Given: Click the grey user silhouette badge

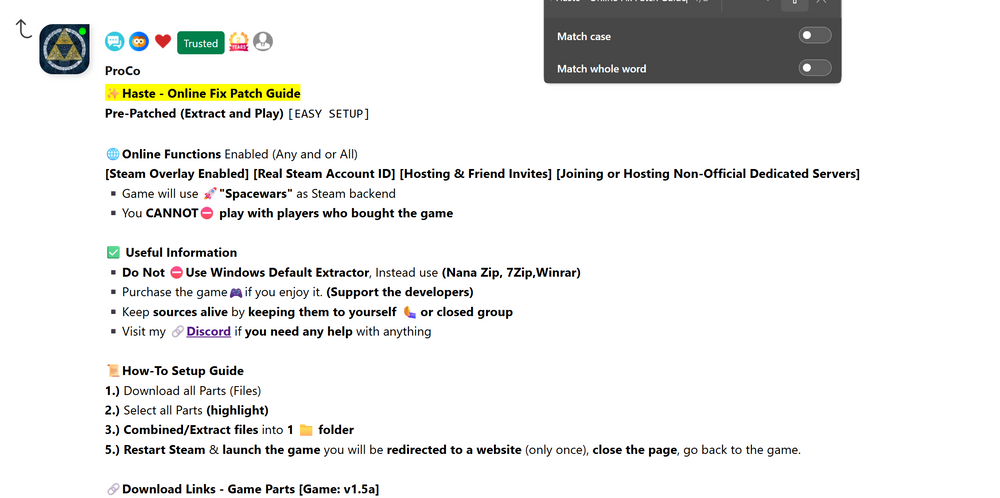Looking at the screenshot, I should coord(263,42).
